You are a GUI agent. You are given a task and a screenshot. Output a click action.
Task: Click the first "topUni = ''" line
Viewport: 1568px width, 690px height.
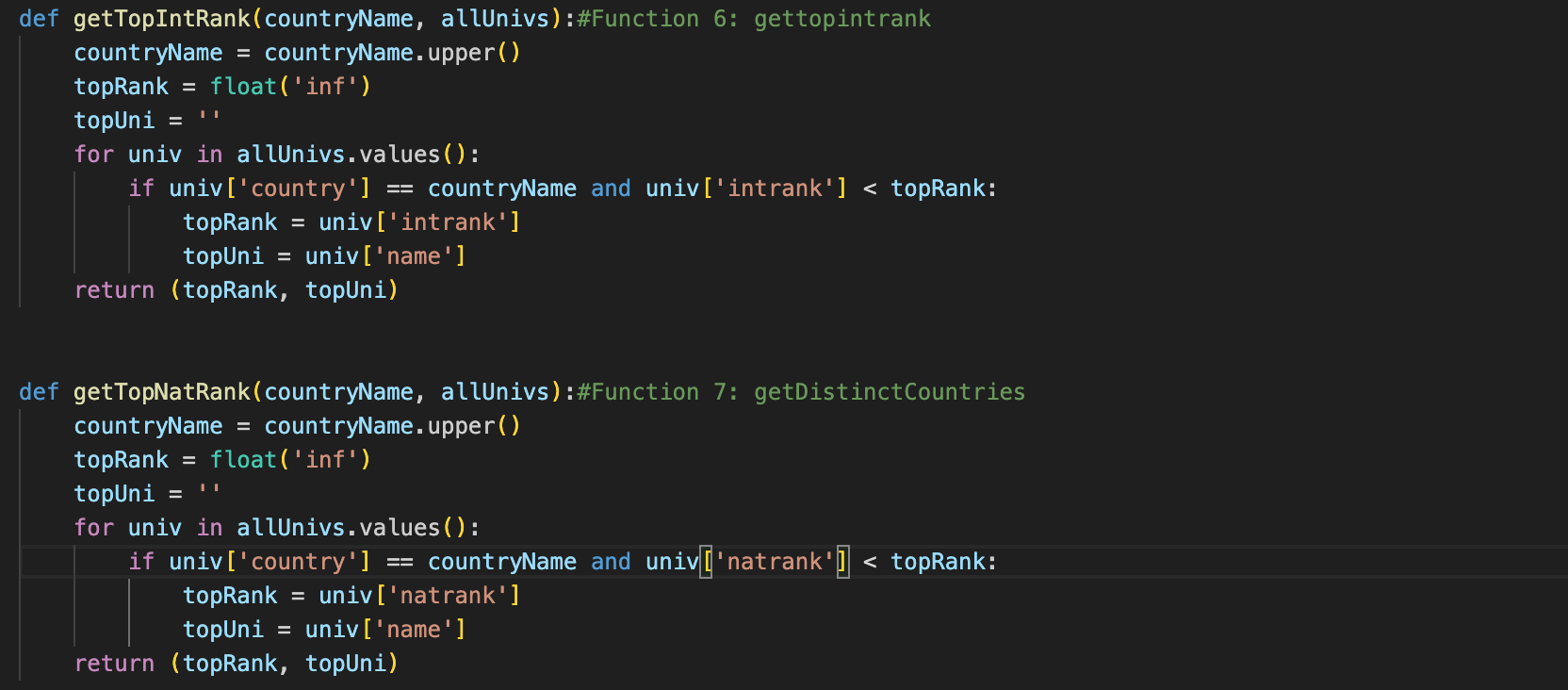148,121
